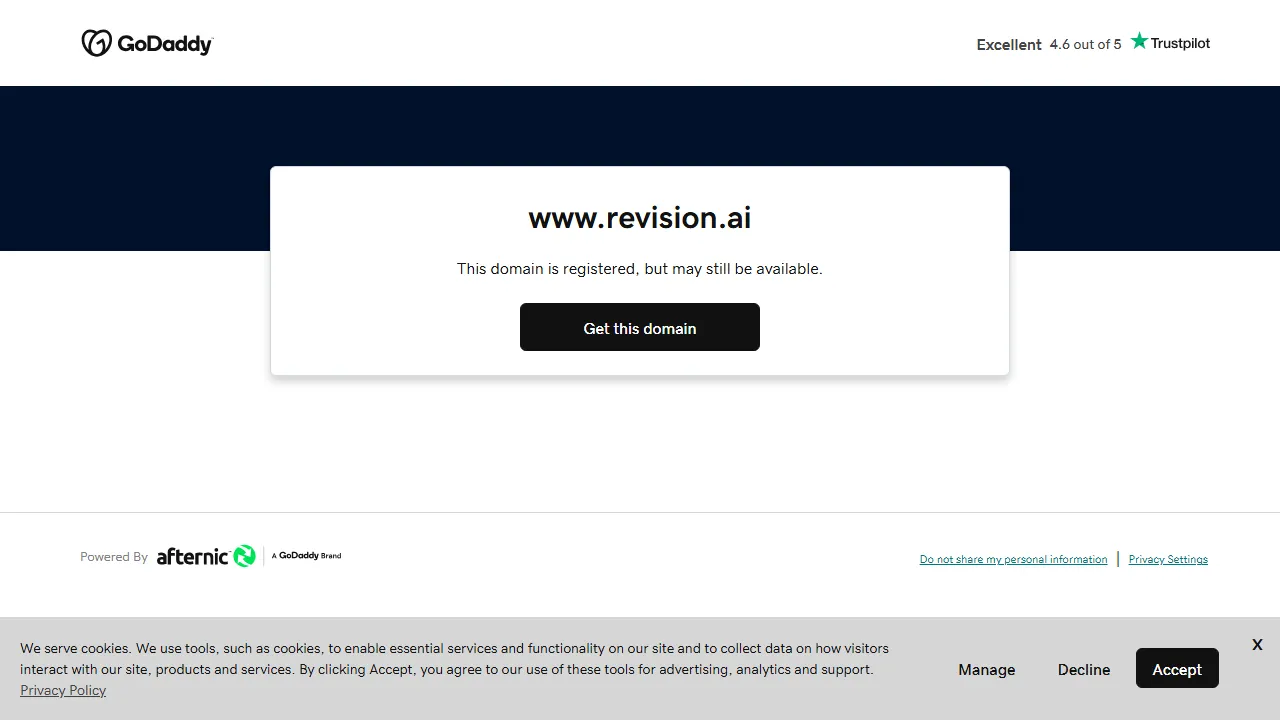Viewport: 1280px width, 720px height.
Task: Click the GoDaddy logo icon
Action: (97, 43)
